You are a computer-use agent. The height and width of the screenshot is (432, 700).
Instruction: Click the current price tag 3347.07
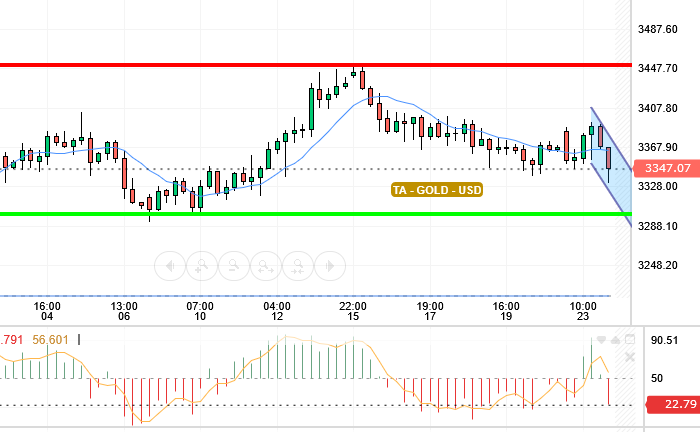click(667, 168)
